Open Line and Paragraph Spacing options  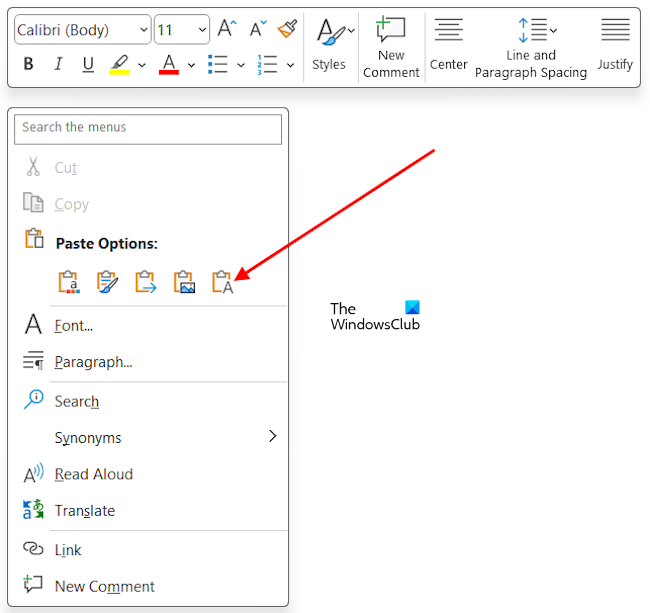pos(531,48)
